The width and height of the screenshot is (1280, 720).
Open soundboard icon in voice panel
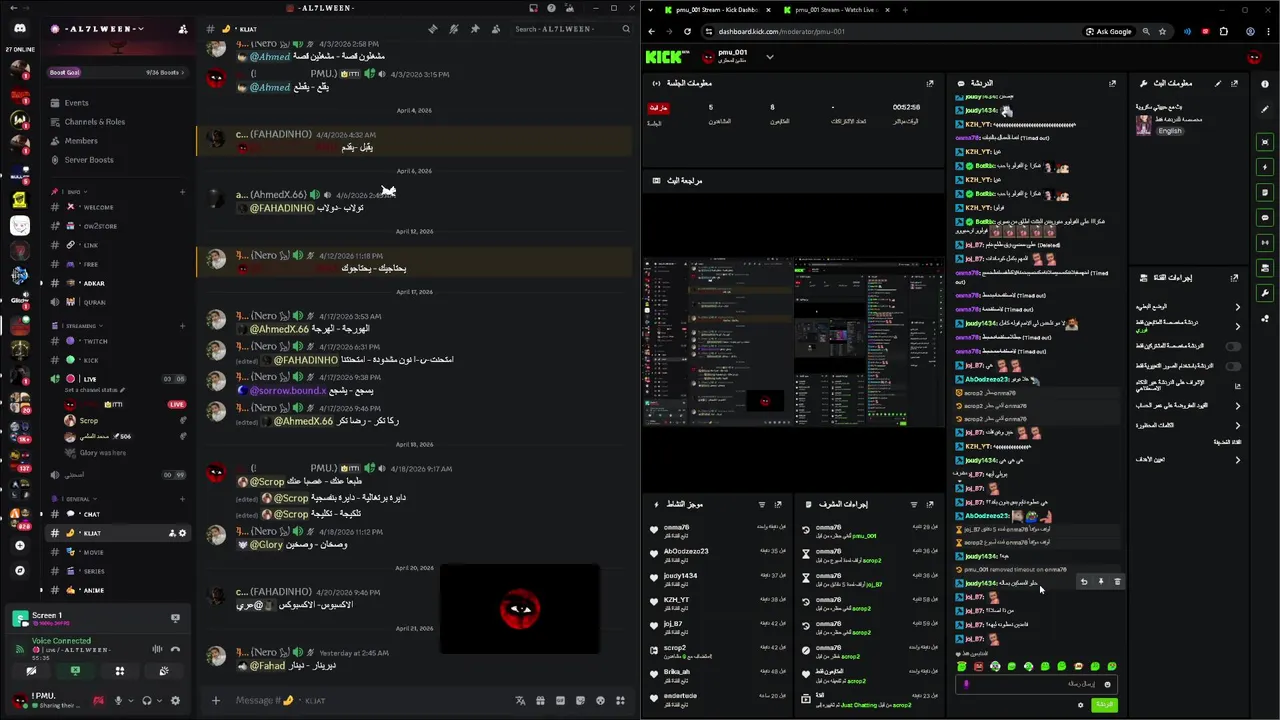[164, 671]
